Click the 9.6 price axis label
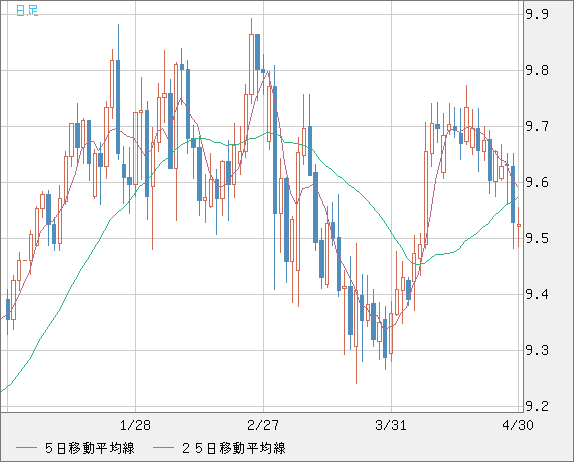Screen dimensions: 574x462 (x=537, y=182)
